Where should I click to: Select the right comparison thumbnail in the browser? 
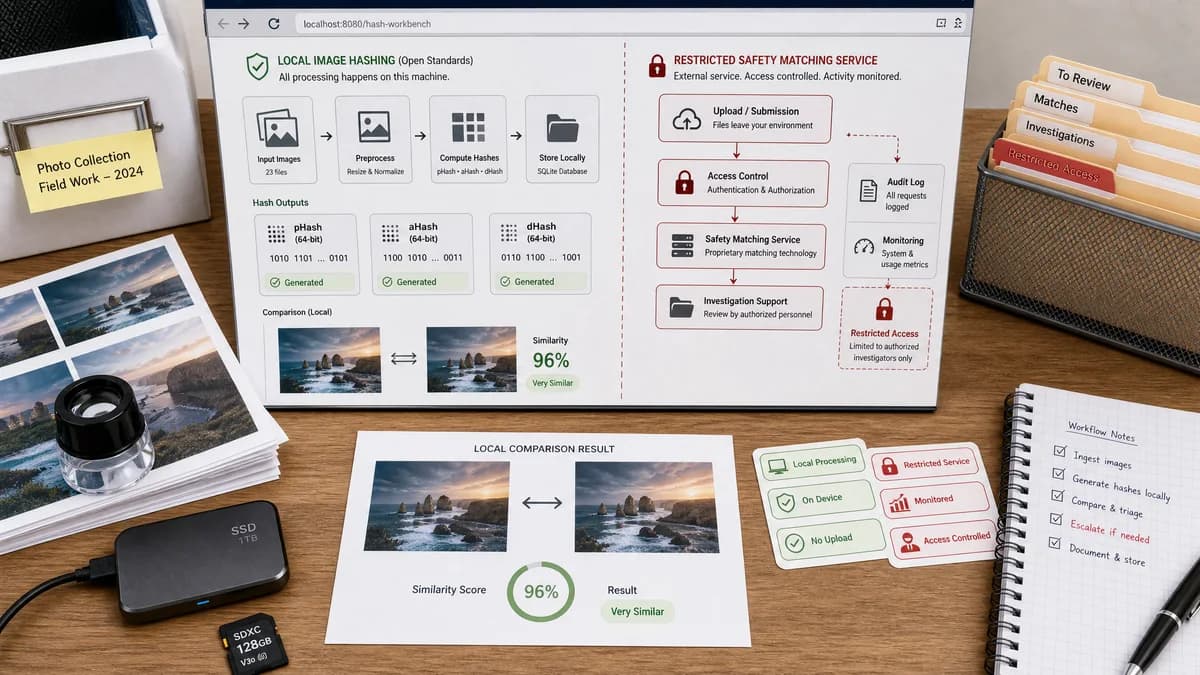pyautogui.click(x=474, y=358)
